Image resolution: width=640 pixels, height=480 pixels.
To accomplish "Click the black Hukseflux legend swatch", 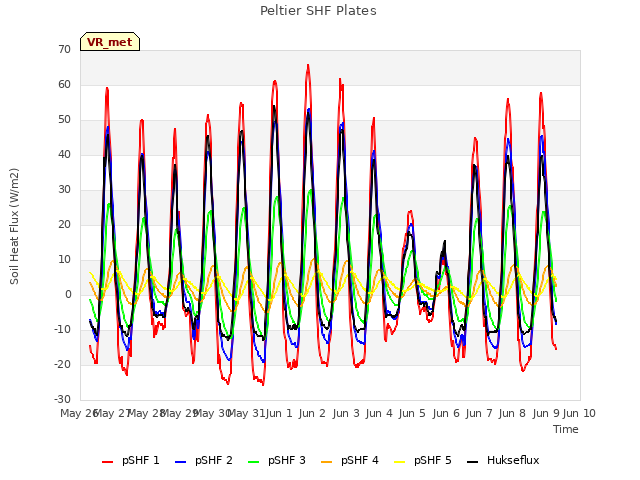I will [472, 462].
